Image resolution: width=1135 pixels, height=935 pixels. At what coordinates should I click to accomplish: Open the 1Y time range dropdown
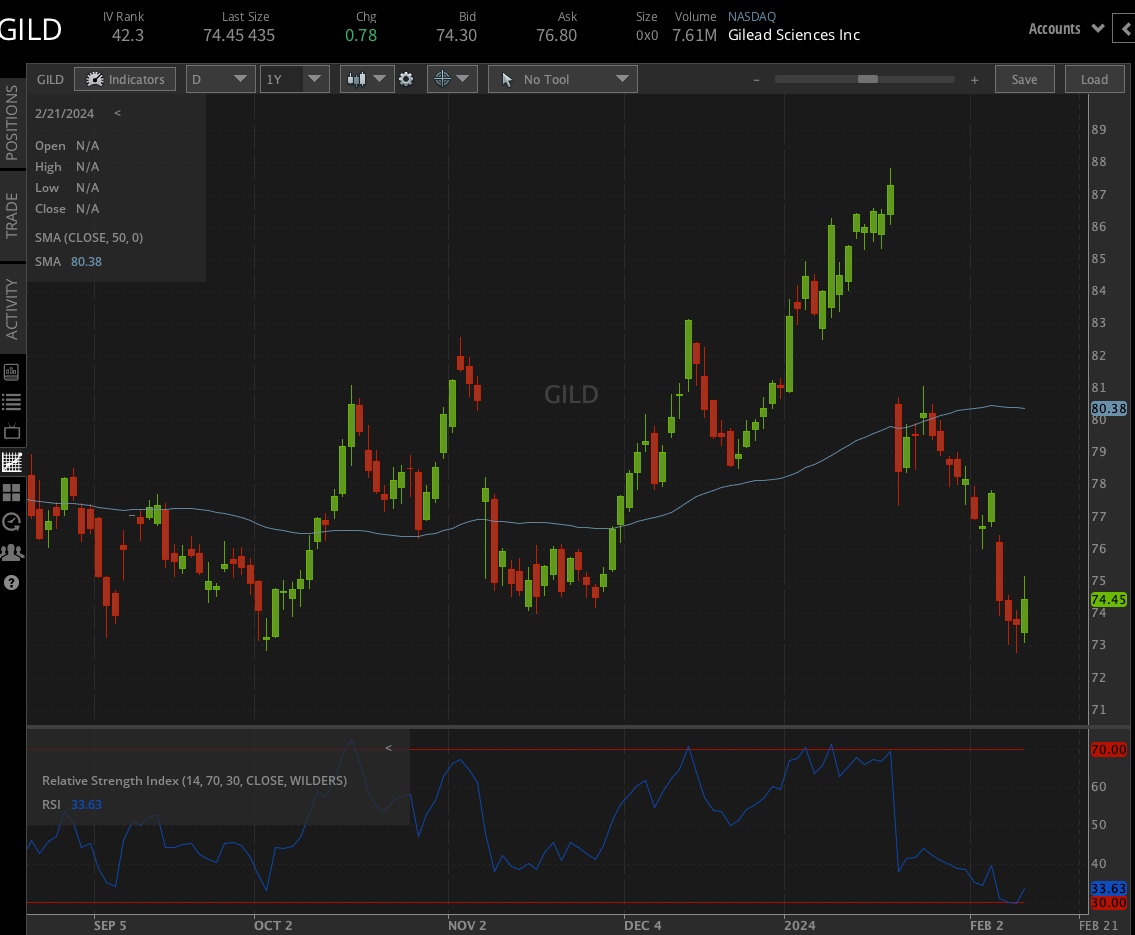click(x=294, y=78)
